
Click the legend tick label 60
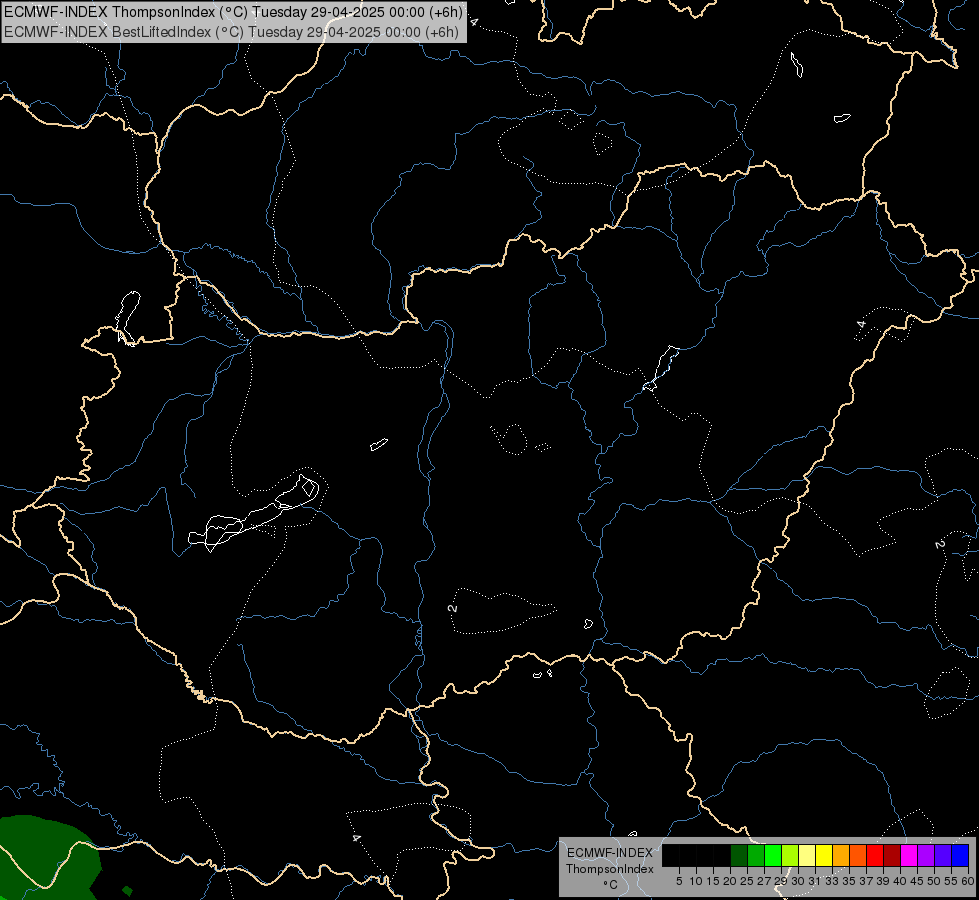tap(968, 881)
